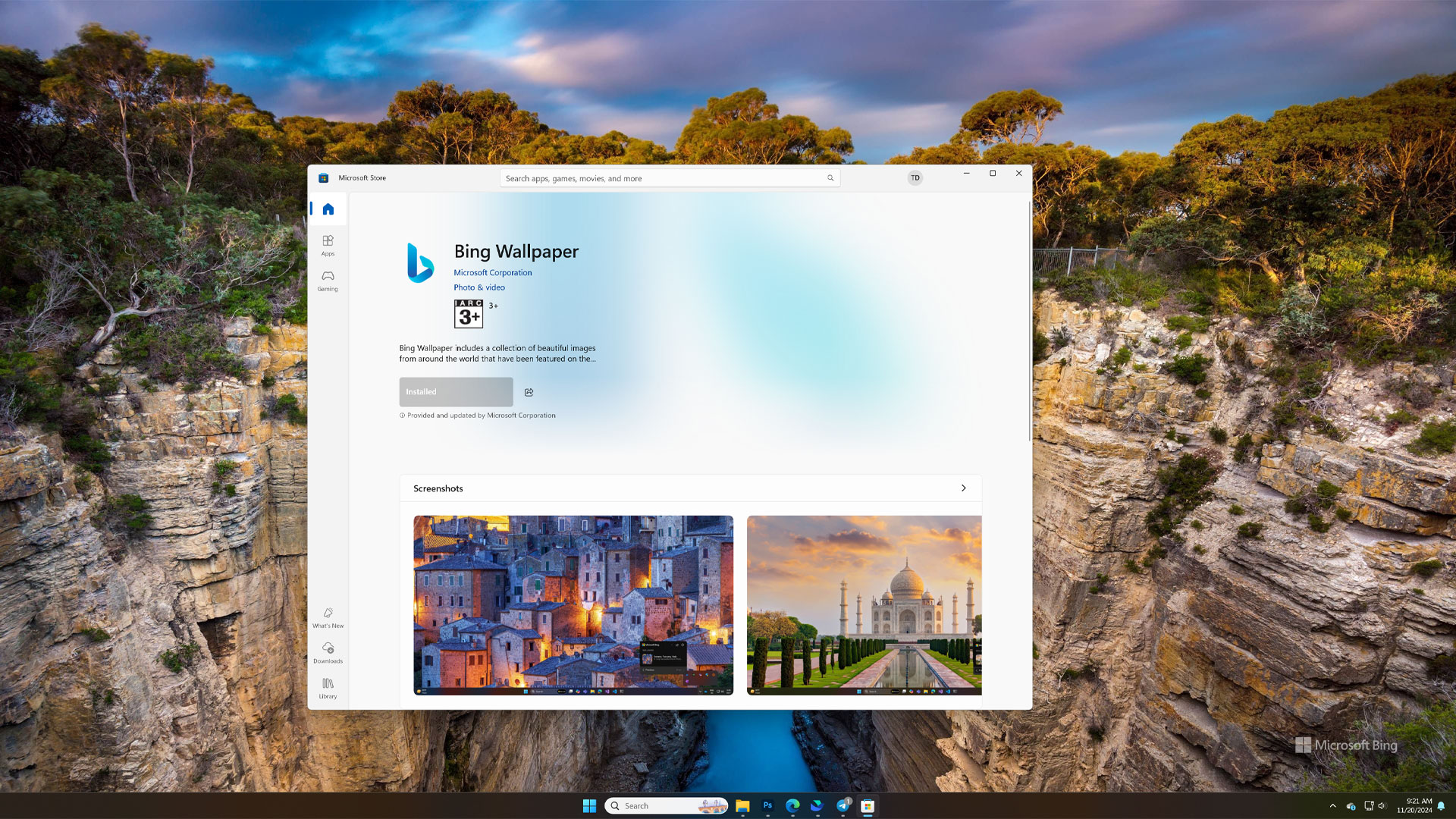
Task: Minimize the Microsoft Store window
Action: click(966, 174)
